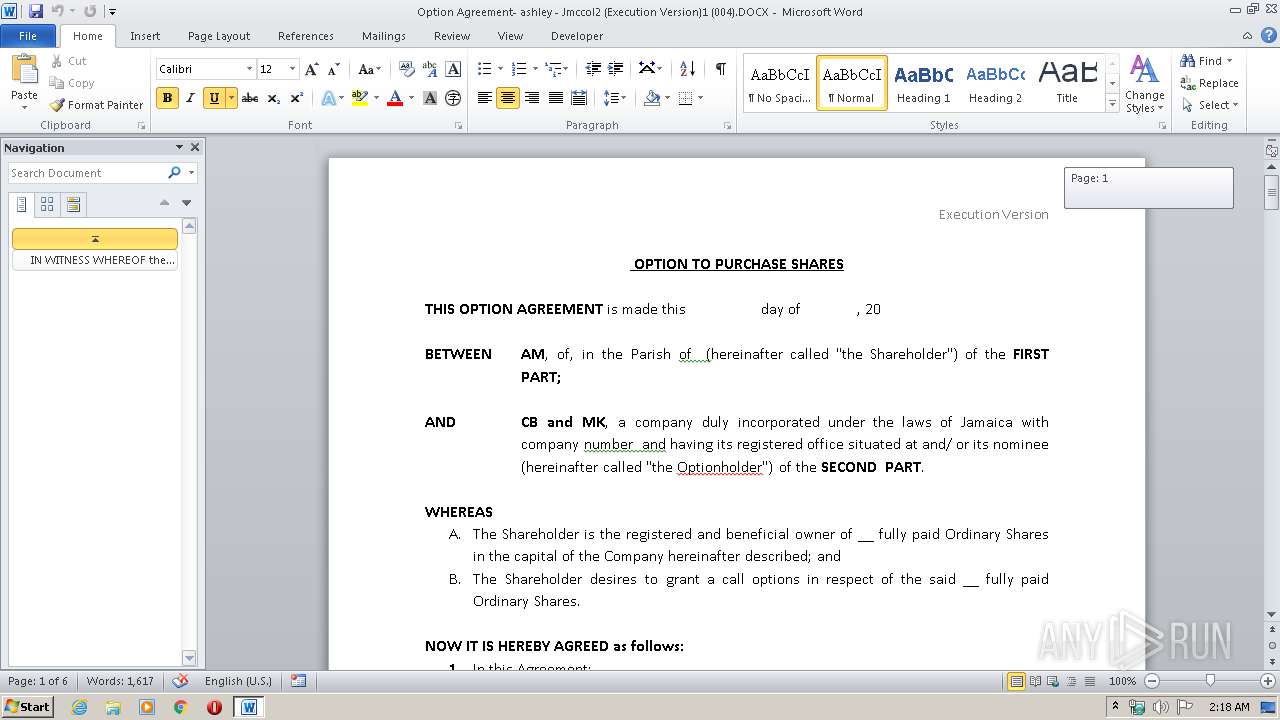Viewport: 1280px width, 720px height.
Task: Click the Search Document field
Action: (86, 173)
